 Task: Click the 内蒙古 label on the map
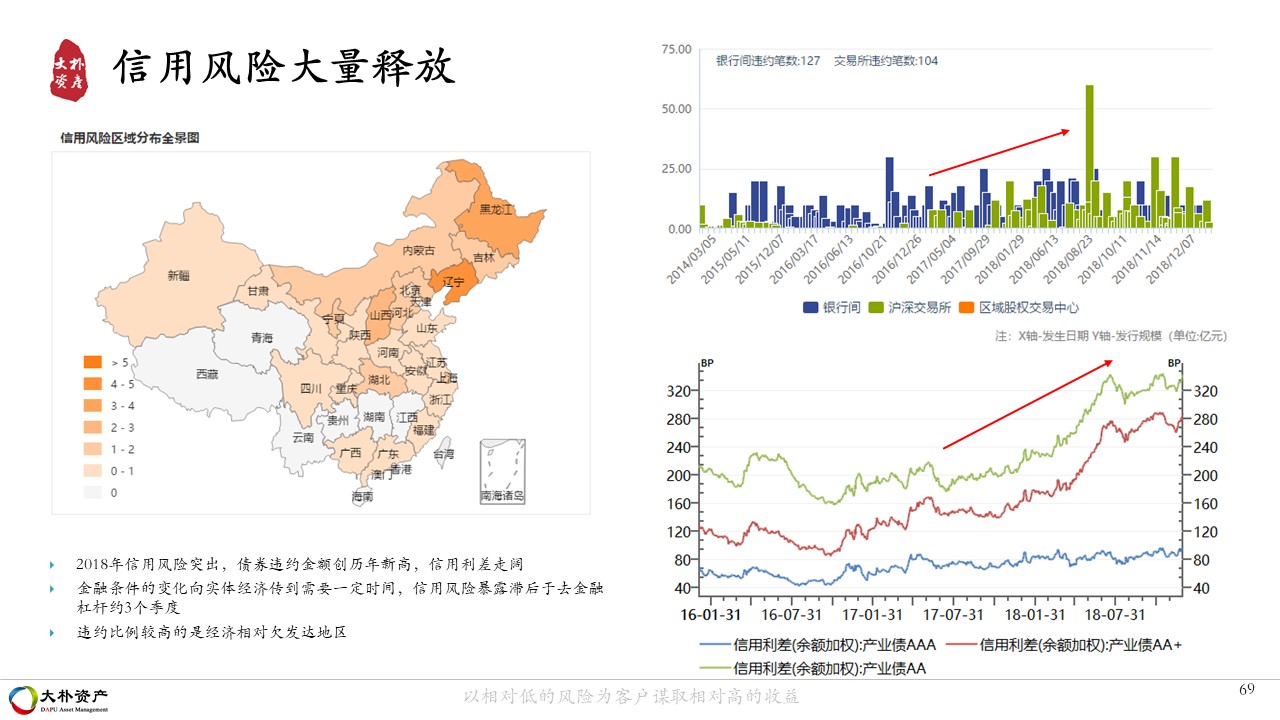418,251
